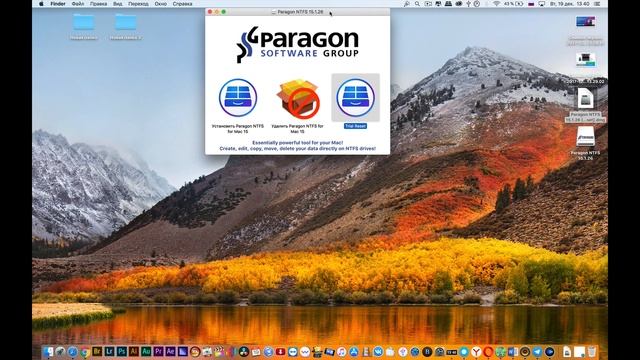Image resolution: width=640 pixels, height=360 pixels.
Task: Open Finder in the Dock
Action: (48, 351)
